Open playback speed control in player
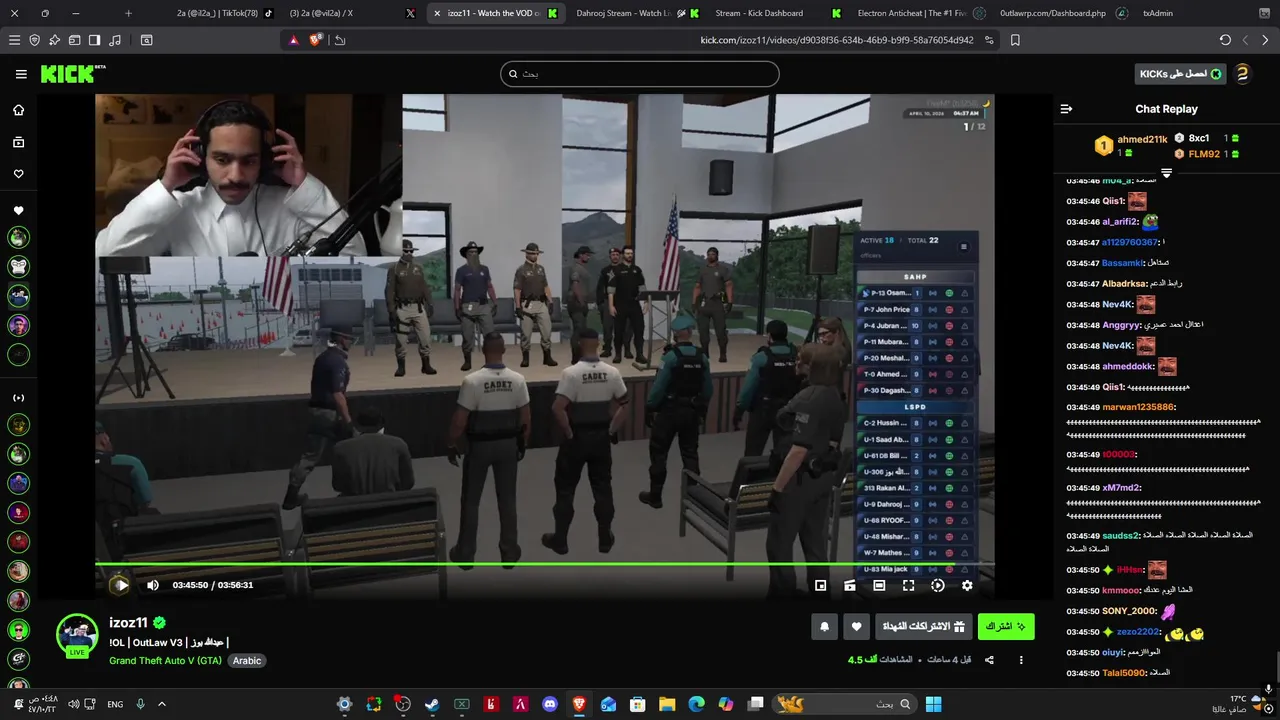The image size is (1280, 720). click(938, 585)
